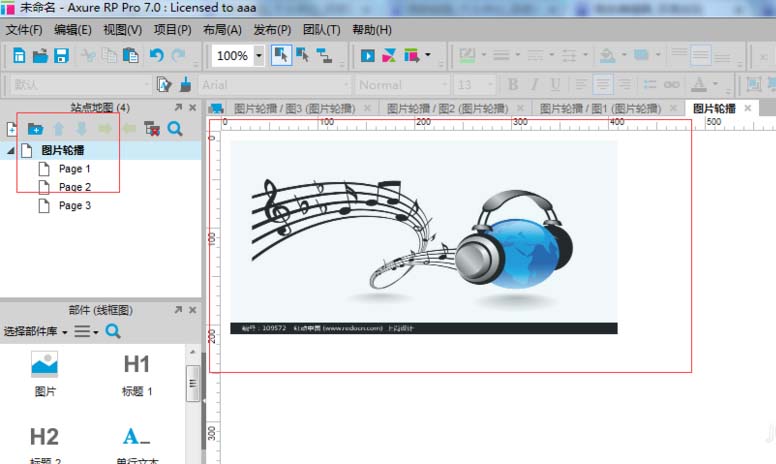Create a new file from the toolbar
Image resolution: width=776 pixels, height=464 pixels.
(x=19, y=55)
